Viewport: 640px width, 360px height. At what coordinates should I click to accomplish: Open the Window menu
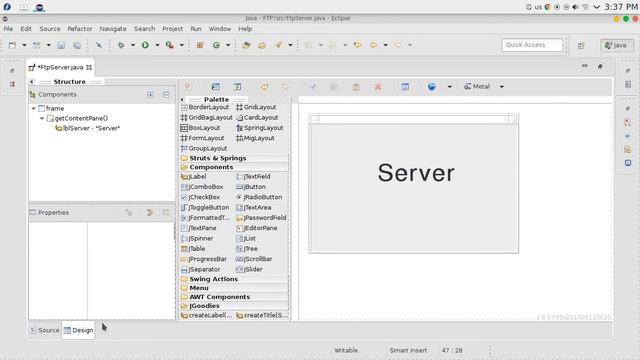[220, 29]
